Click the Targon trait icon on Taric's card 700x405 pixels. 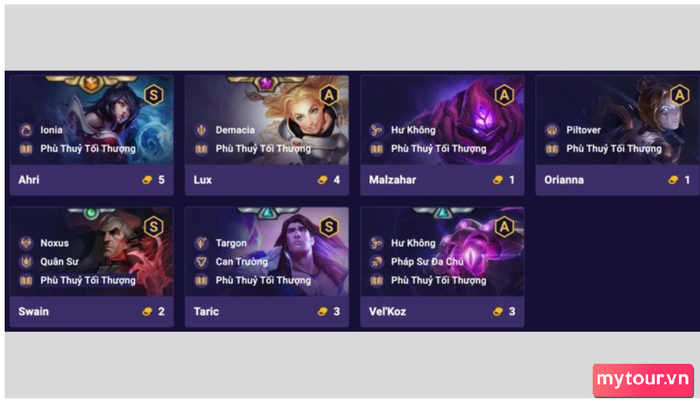[201, 243]
